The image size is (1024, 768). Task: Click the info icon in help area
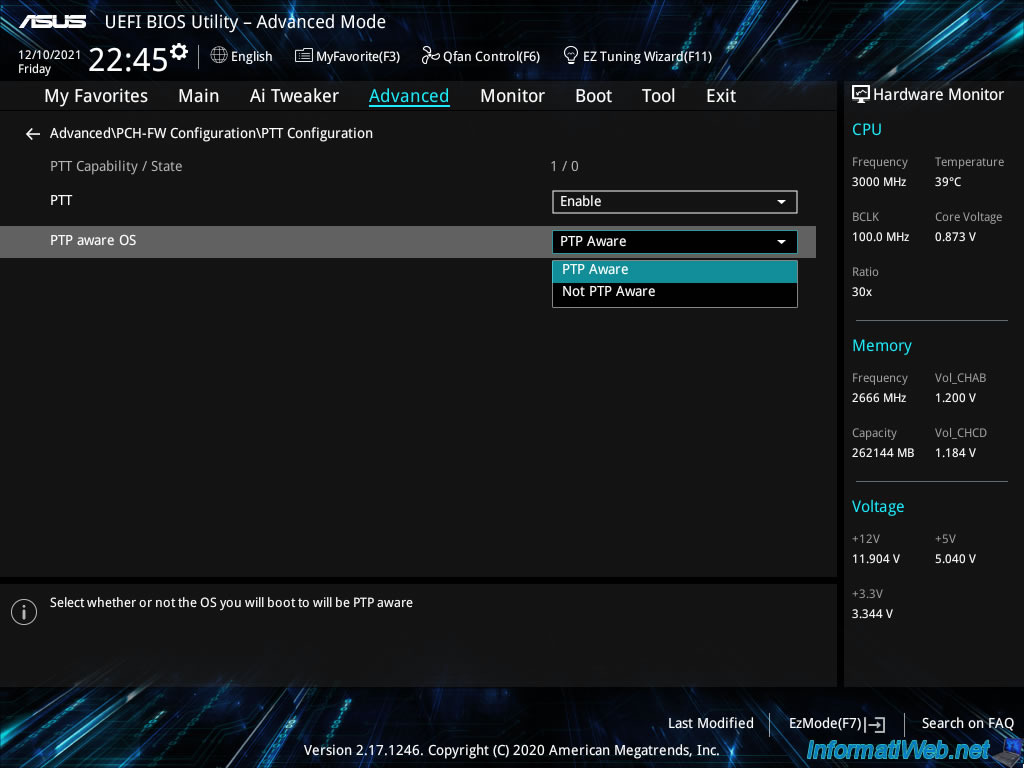[x=24, y=612]
